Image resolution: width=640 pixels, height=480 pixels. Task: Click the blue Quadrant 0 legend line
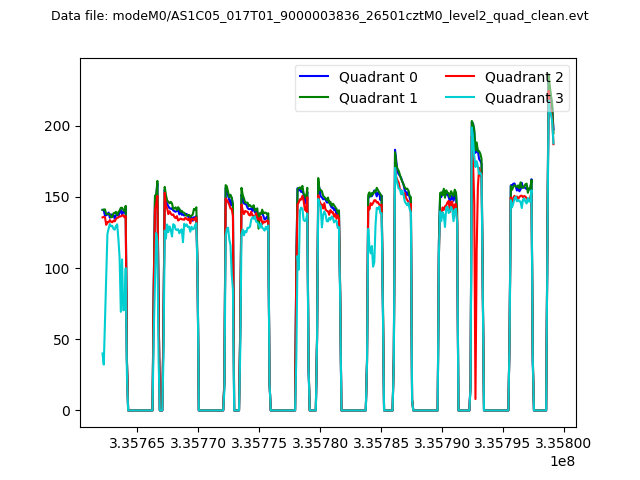314,77
